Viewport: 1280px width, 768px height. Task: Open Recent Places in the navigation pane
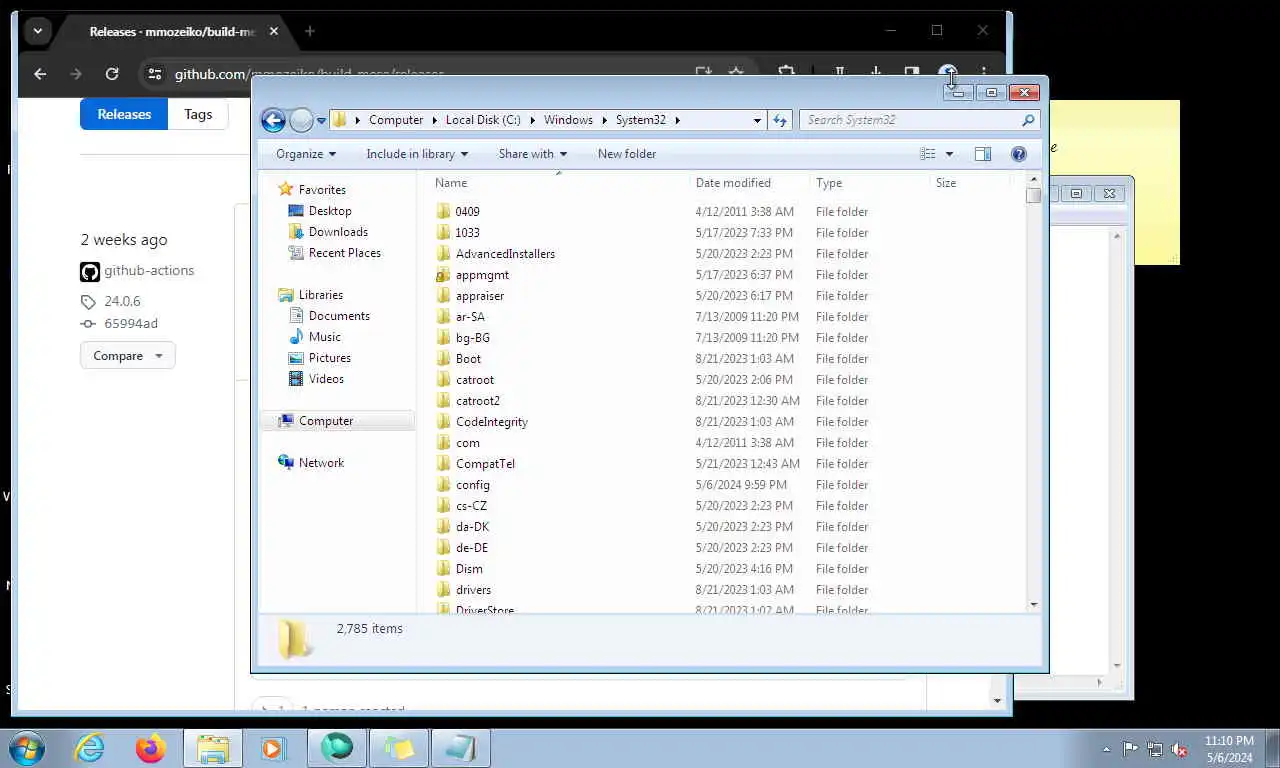(x=345, y=253)
